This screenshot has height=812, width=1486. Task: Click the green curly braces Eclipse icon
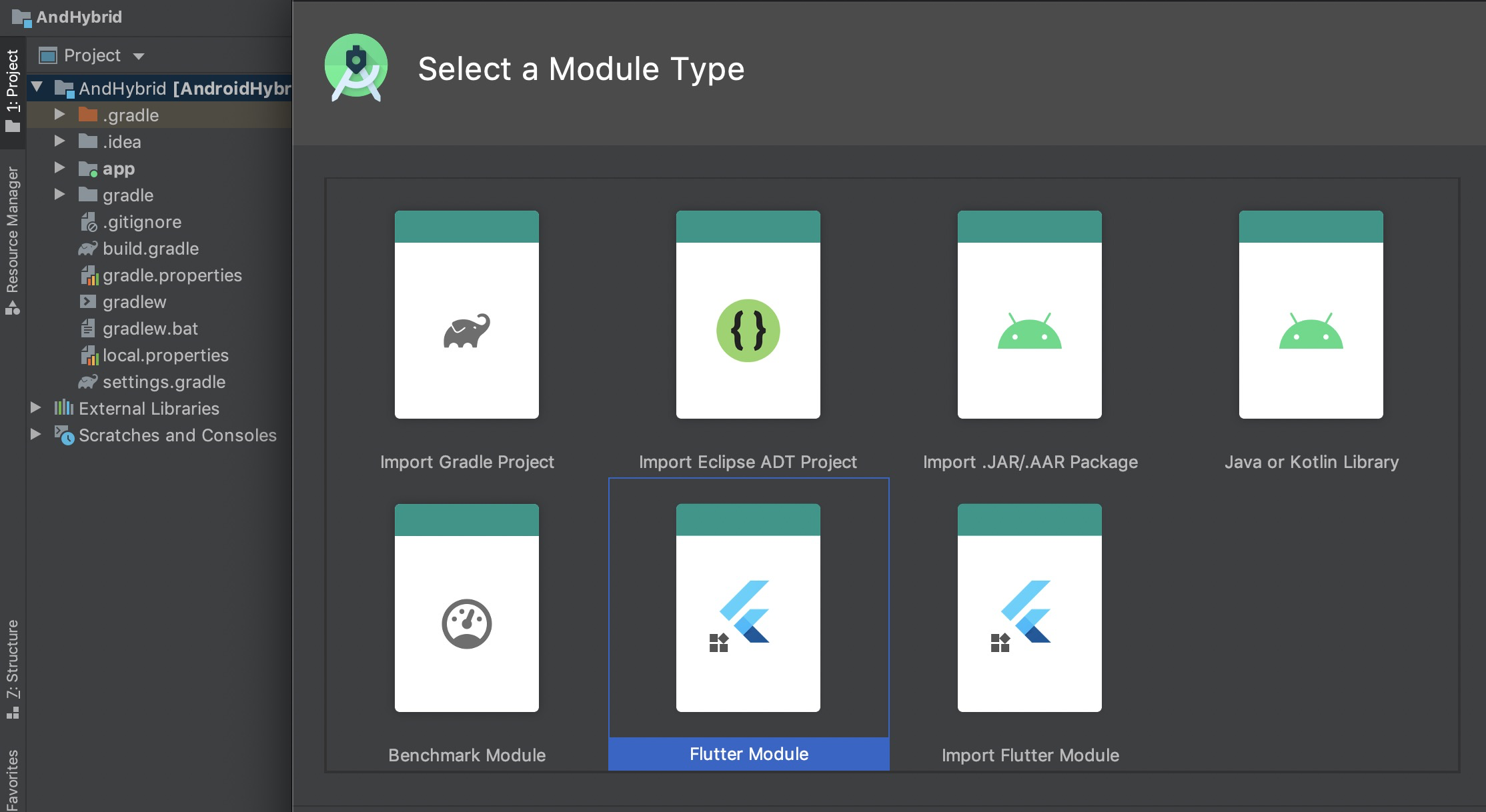point(748,331)
